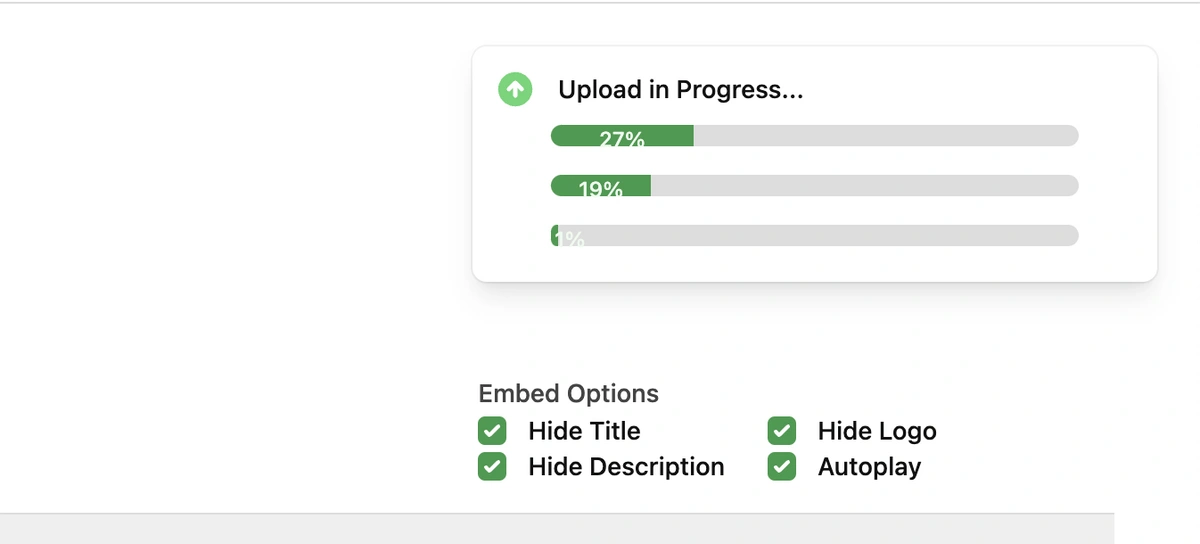1200x544 pixels.
Task: Click the gray unfilled track of 27% bar
Action: 886,136
